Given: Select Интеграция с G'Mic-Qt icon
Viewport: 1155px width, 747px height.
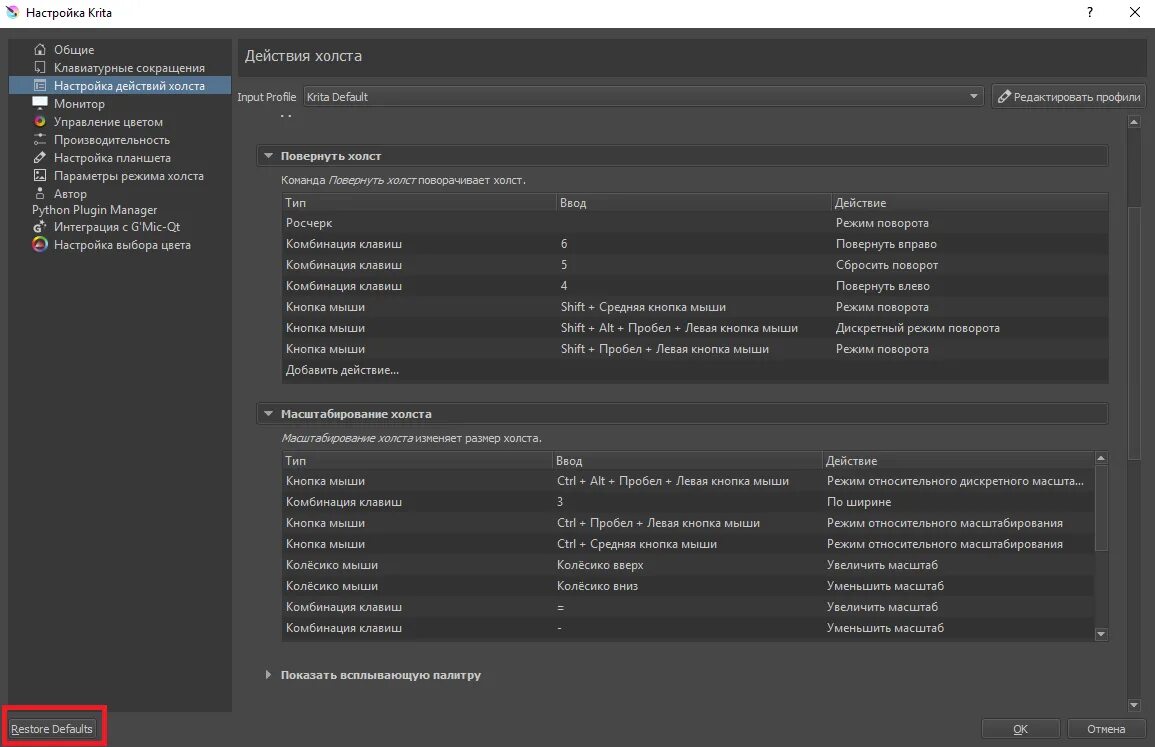Looking at the screenshot, I should point(40,226).
